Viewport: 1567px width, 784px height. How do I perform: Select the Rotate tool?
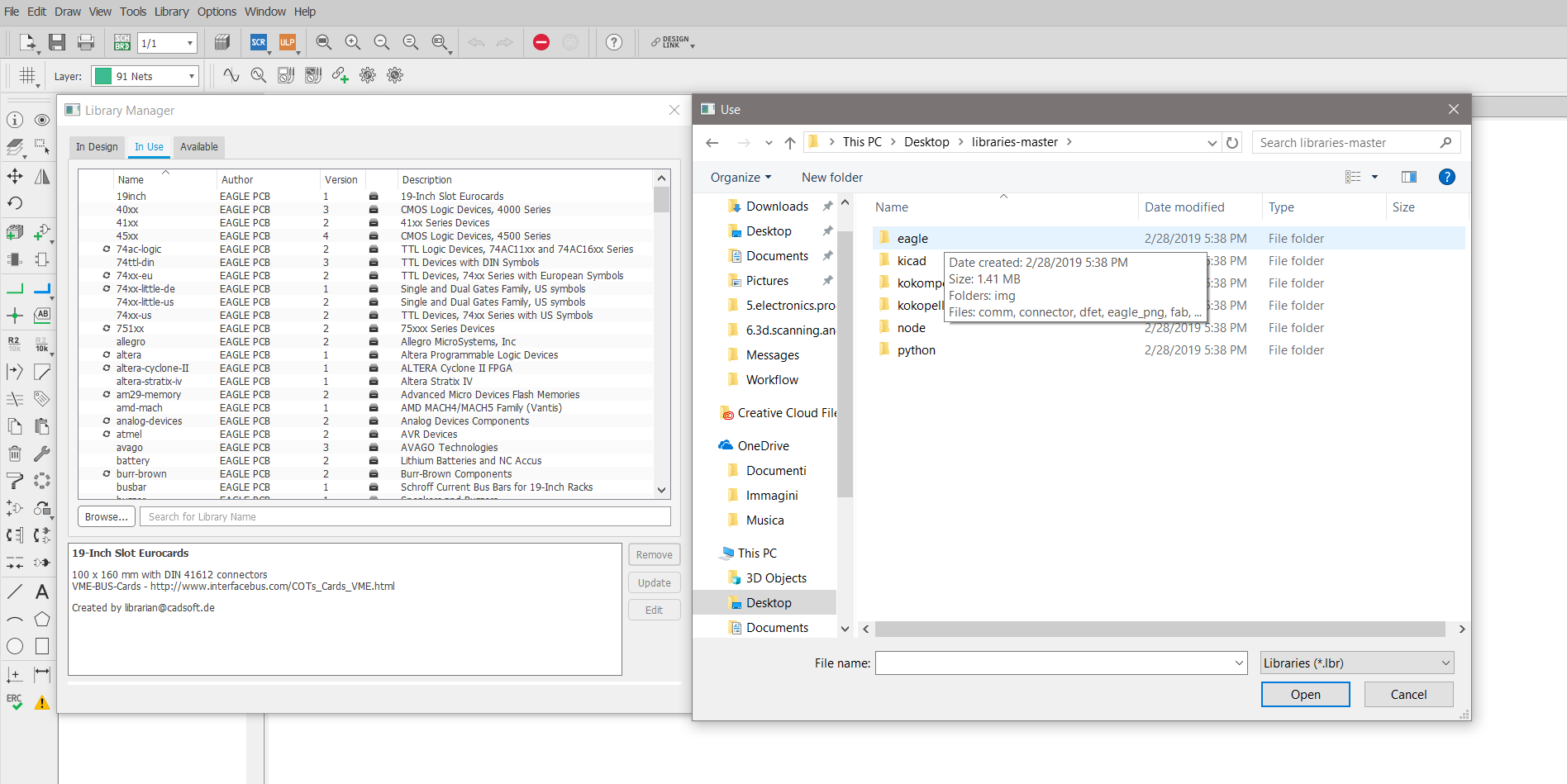coord(15,203)
